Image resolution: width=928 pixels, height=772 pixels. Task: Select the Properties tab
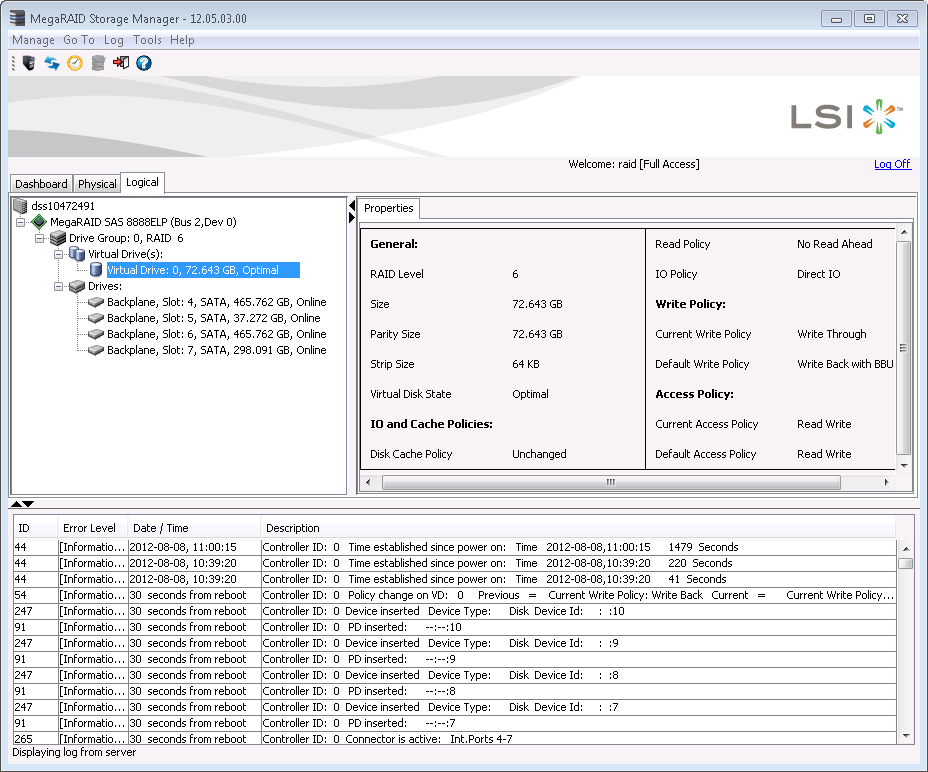coord(389,208)
